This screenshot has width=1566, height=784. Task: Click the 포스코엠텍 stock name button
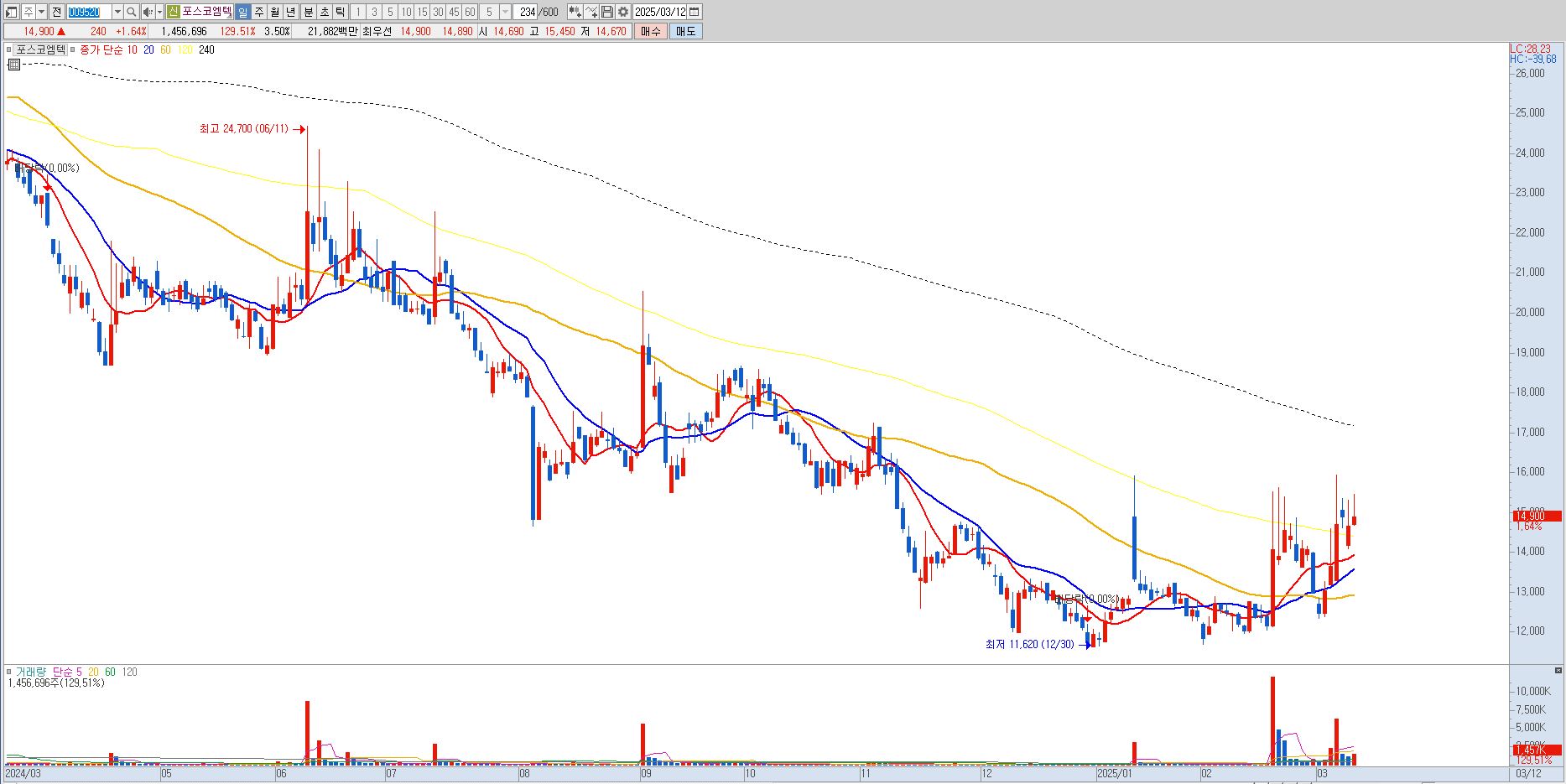point(206,12)
